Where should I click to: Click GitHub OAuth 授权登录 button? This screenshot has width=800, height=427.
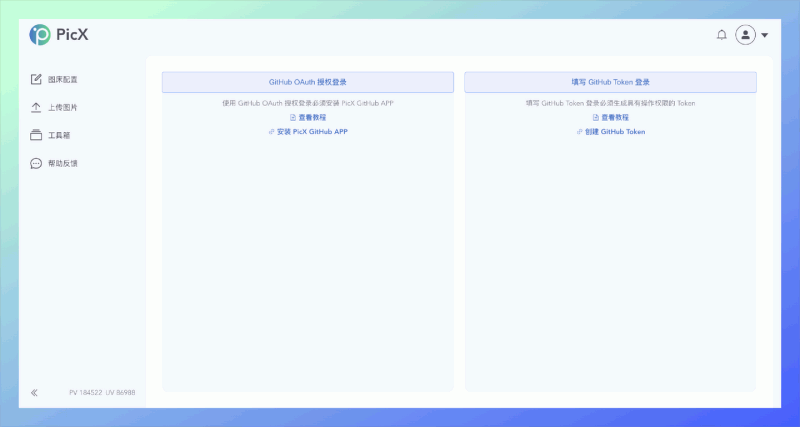(x=308, y=82)
